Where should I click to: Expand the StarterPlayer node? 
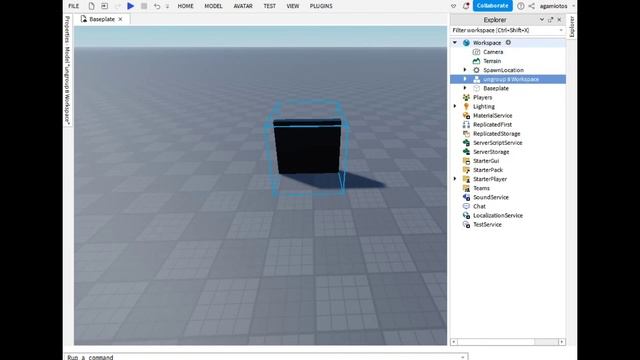coord(455,179)
